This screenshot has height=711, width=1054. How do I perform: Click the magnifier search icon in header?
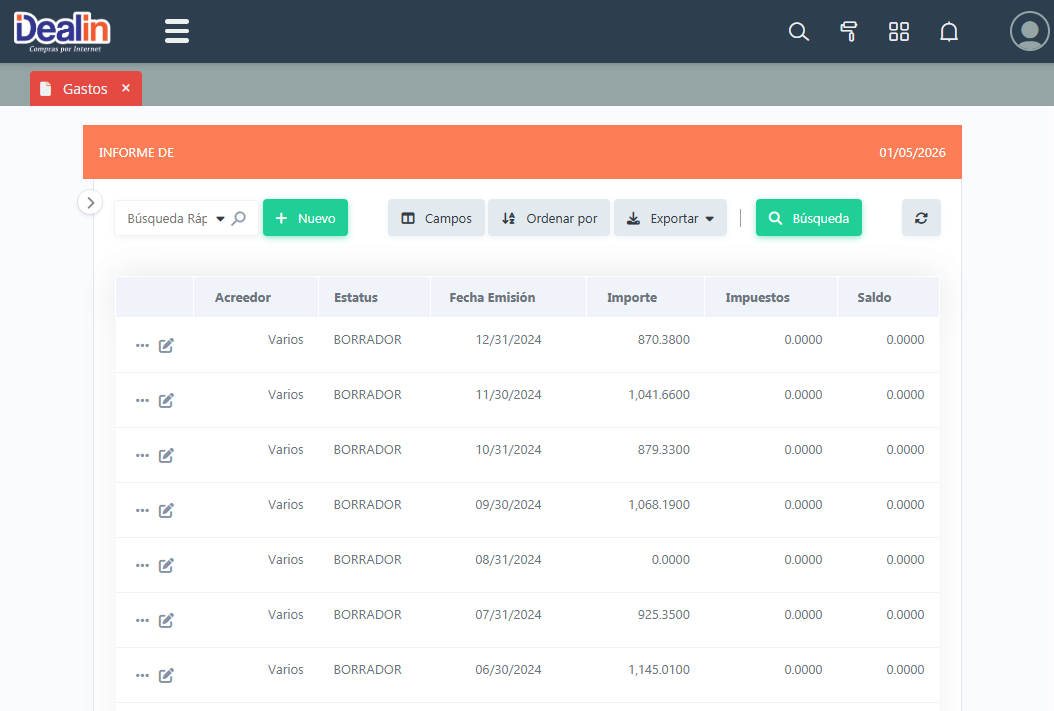tap(798, 32)
